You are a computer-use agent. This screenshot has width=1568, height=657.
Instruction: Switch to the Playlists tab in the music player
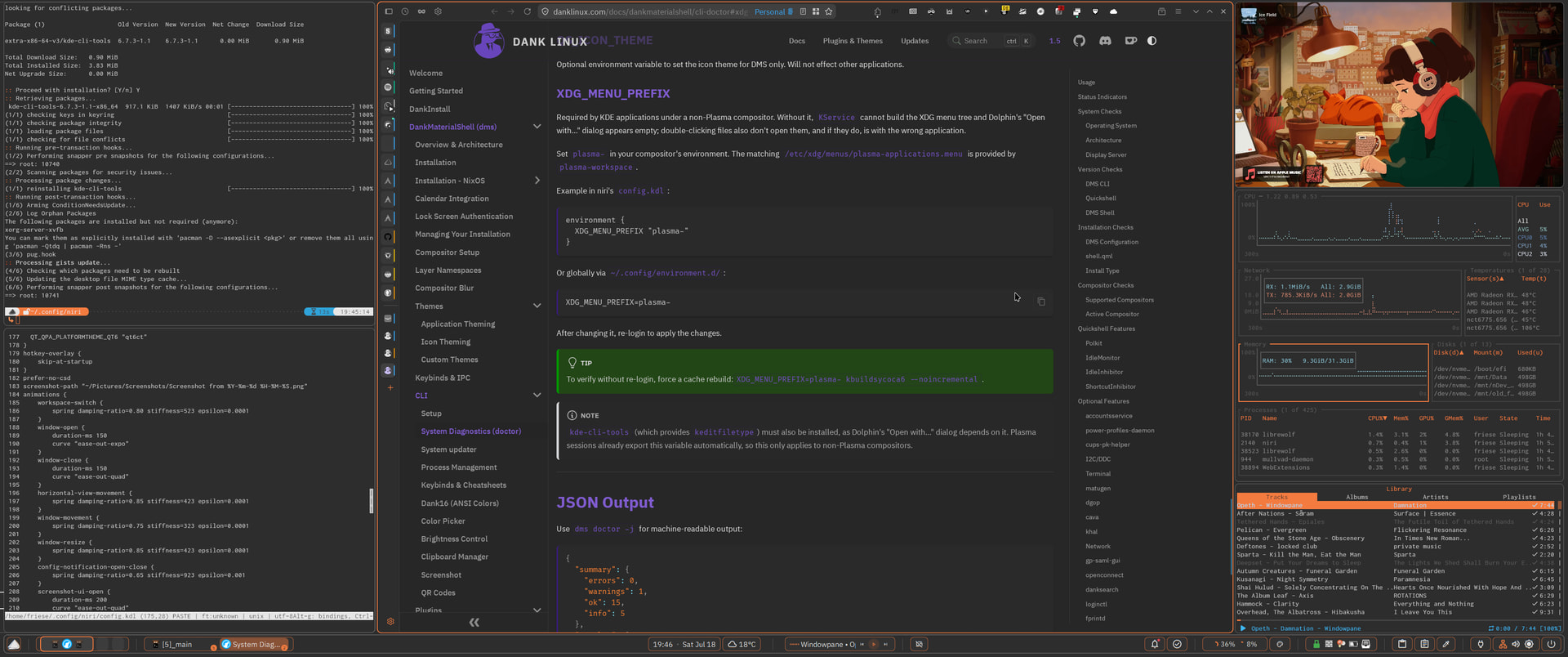pos(1518,497)
